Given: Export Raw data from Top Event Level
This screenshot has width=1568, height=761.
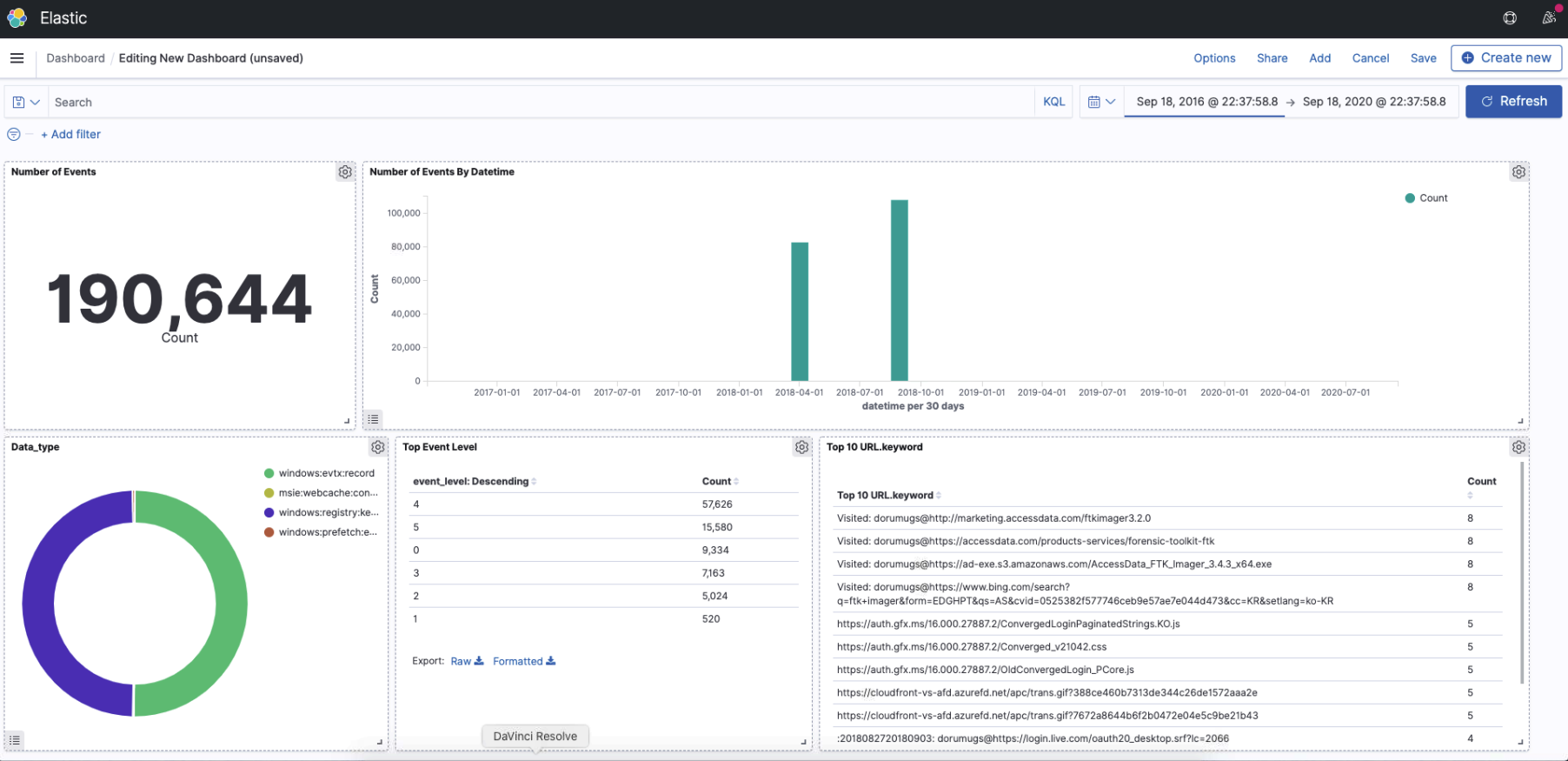Looking at the screenshot, I should pyautogui.click(x=467, y=662).
